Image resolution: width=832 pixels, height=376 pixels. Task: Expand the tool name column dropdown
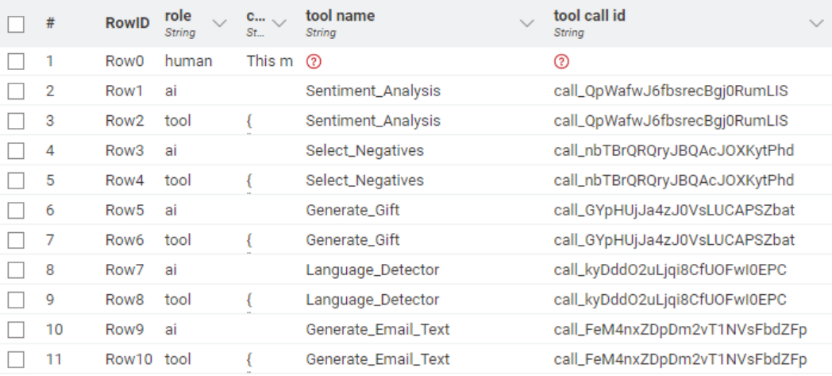click(x=526, y=23)
